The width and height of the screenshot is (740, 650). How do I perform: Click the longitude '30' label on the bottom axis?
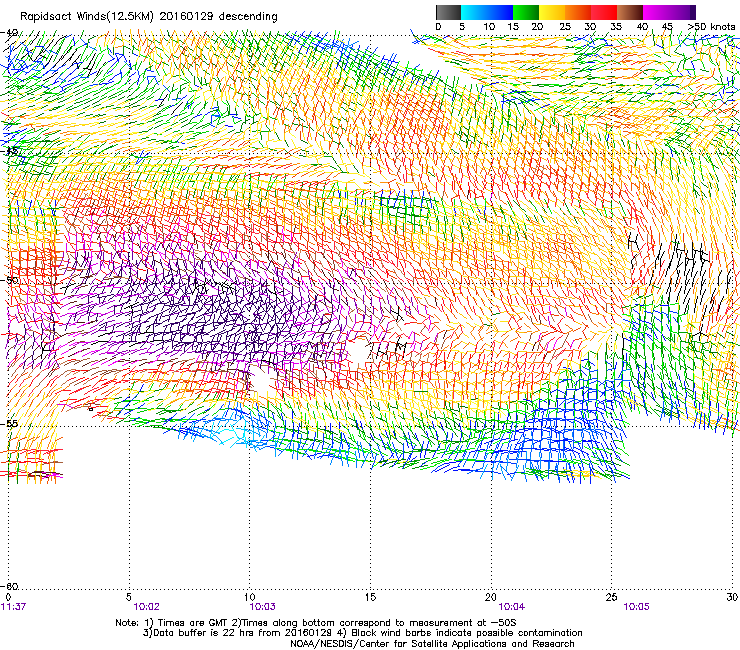[x=732, y=597]
